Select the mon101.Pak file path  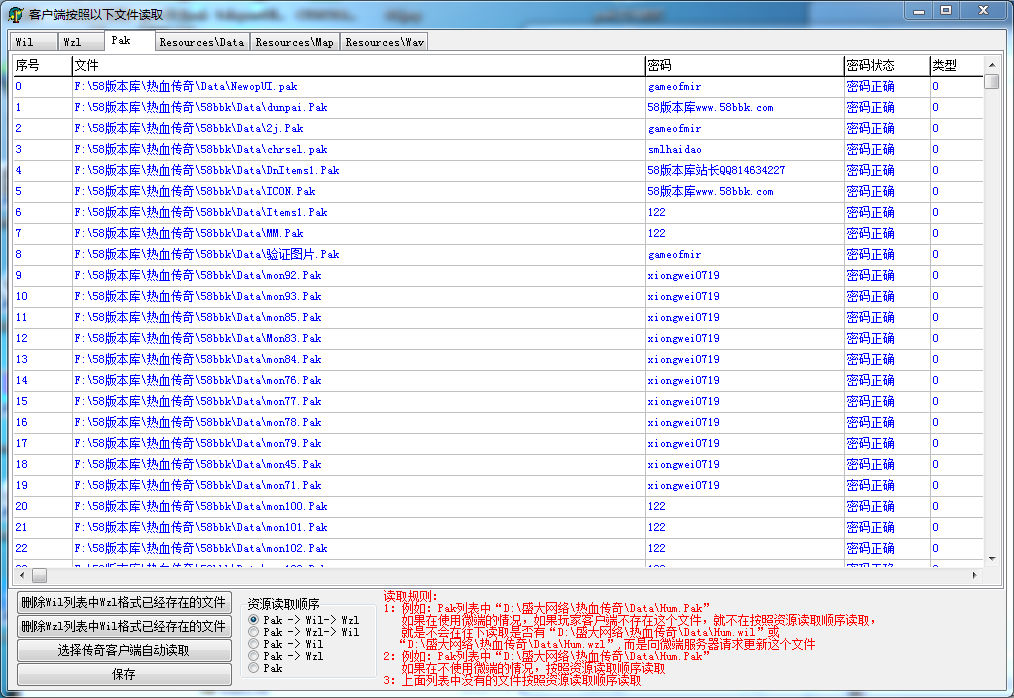coord(200,527)
